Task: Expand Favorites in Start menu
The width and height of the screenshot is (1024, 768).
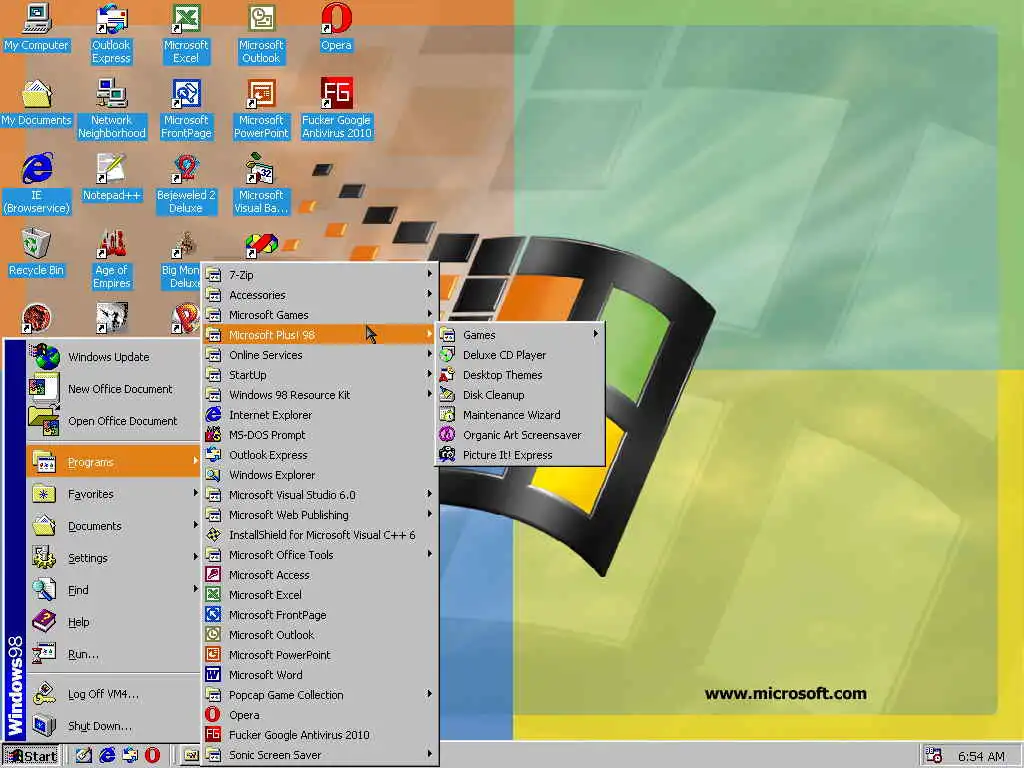Action: 113,494
